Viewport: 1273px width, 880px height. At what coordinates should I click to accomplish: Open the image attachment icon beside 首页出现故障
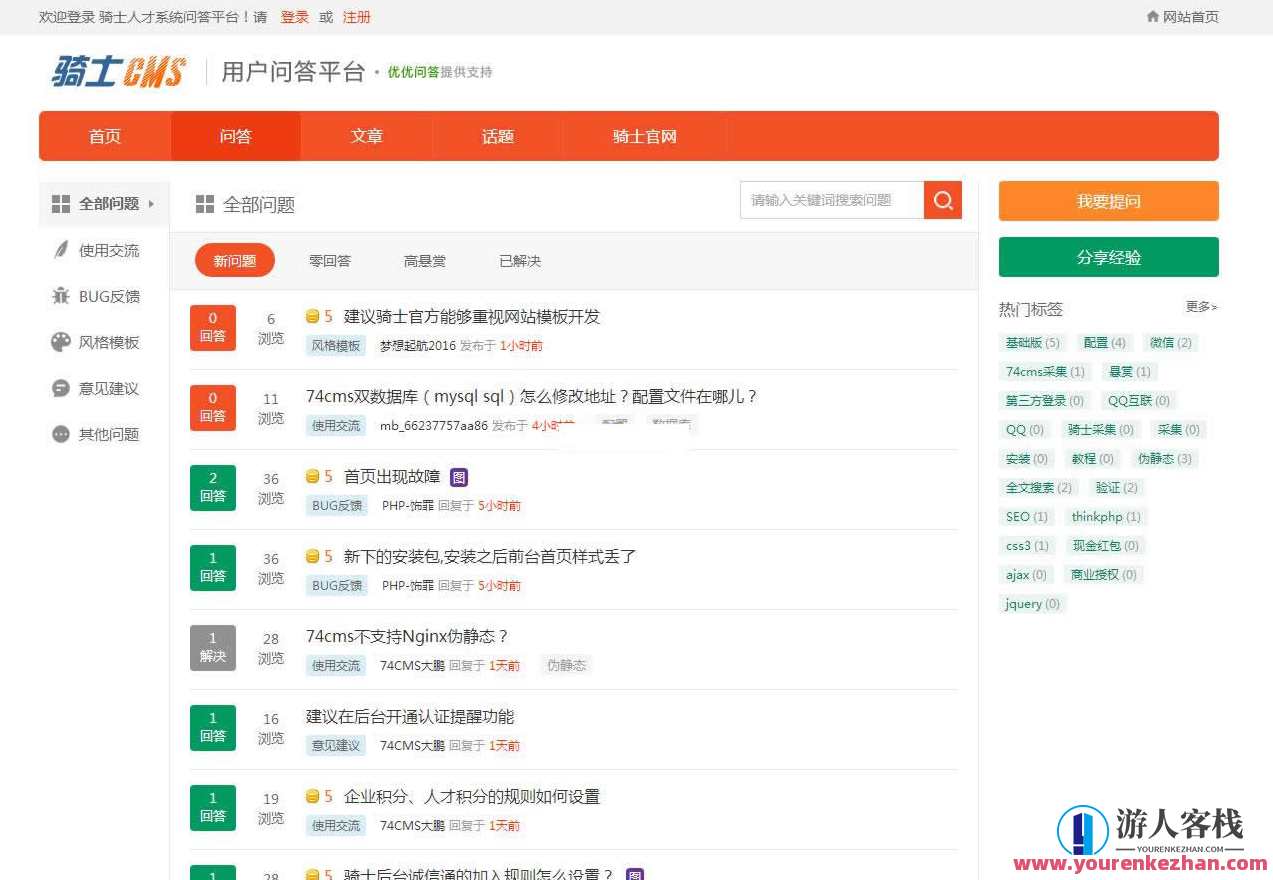pos(459,477)
